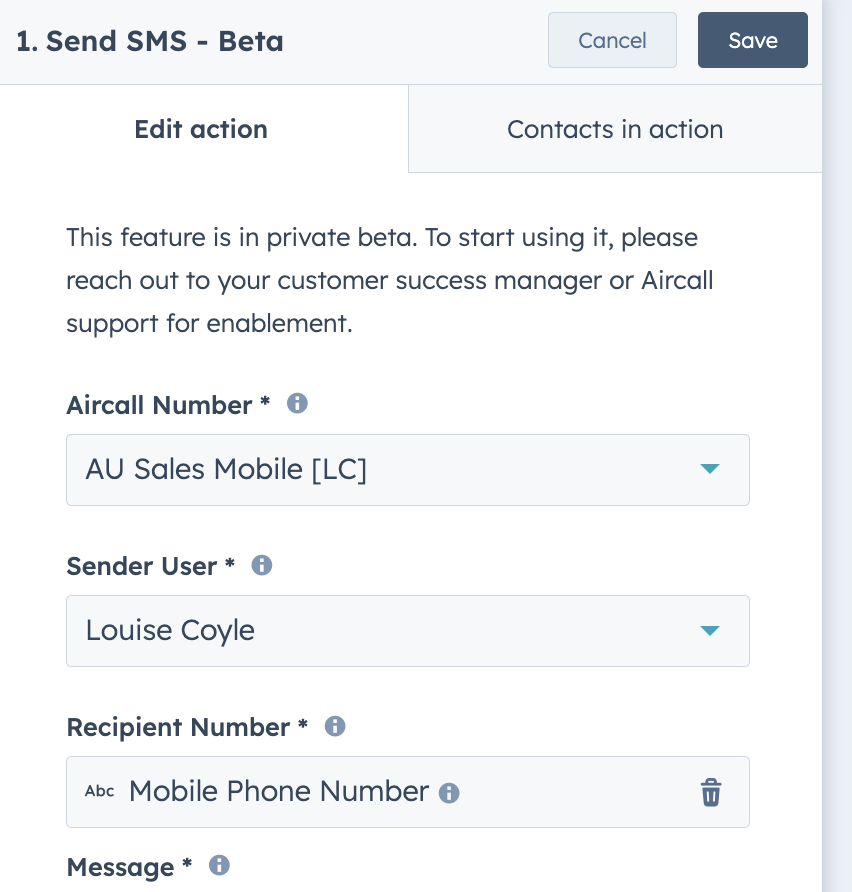Screen dimensions: 852x892
Task: Click the Sender User info icon
Action: point(262,565)
